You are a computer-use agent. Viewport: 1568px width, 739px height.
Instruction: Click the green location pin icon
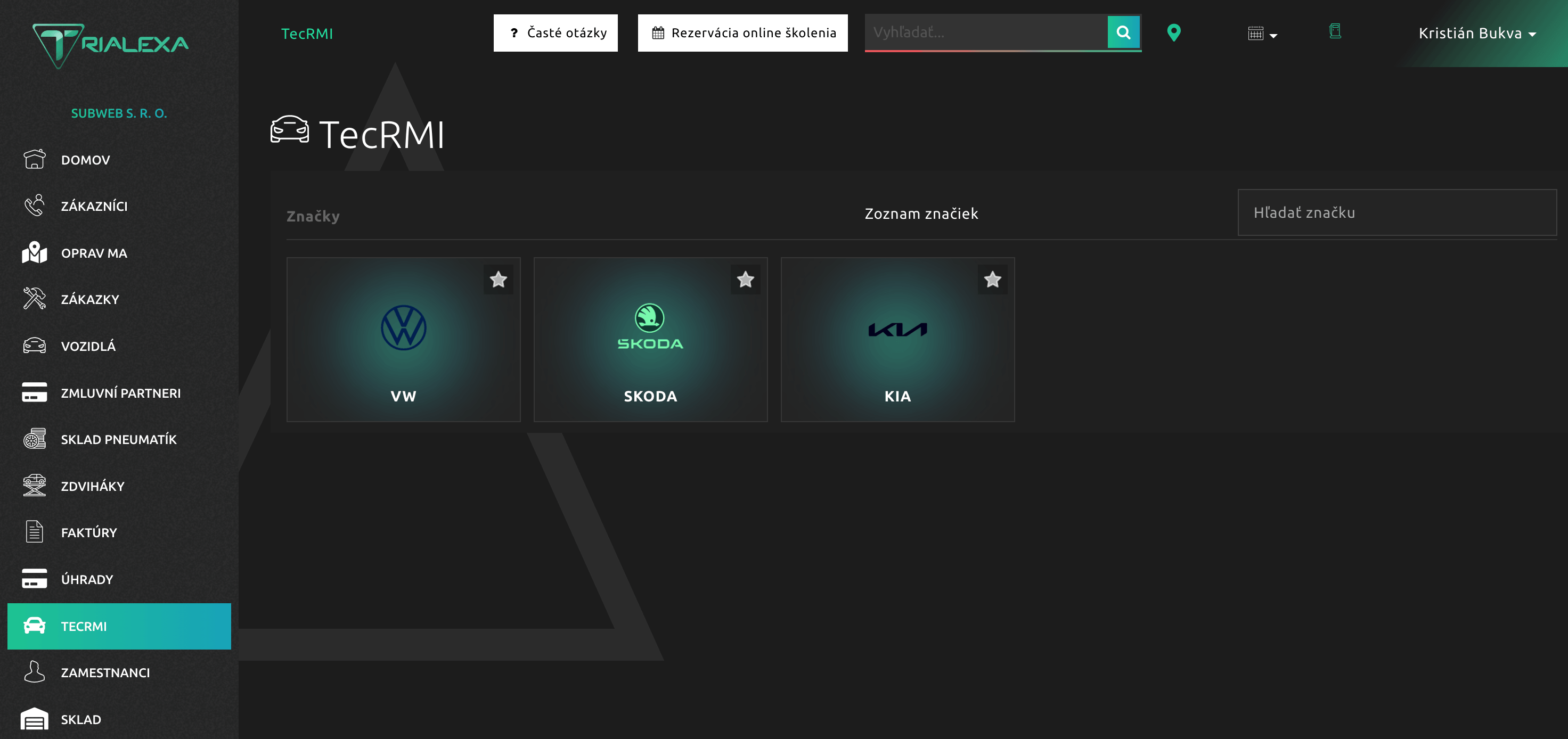[1174, 33]
